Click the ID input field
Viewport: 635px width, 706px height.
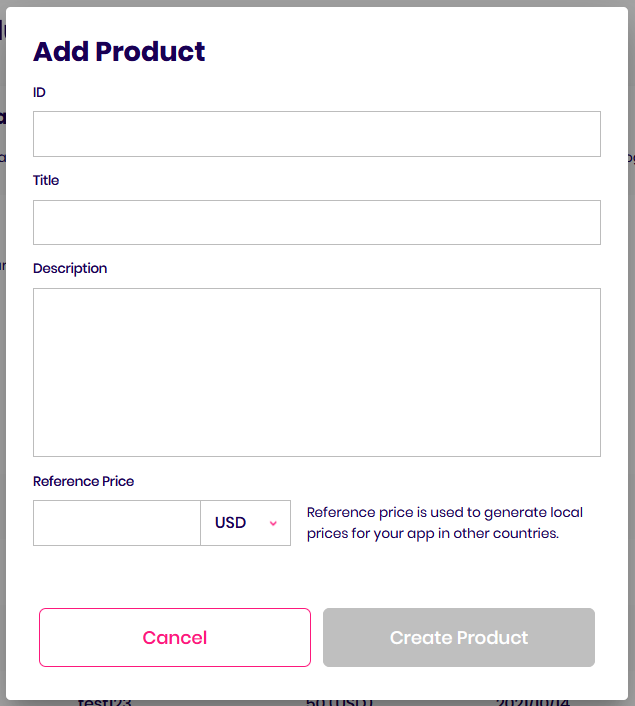[316, 134]
